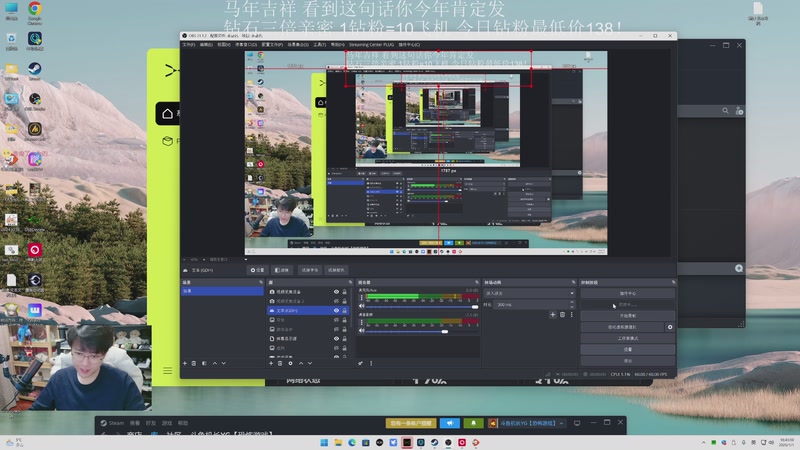This screenshot has width=800, height=450.
Task: Open the hamburger menu icon in the green app
Action: [167, 370]
